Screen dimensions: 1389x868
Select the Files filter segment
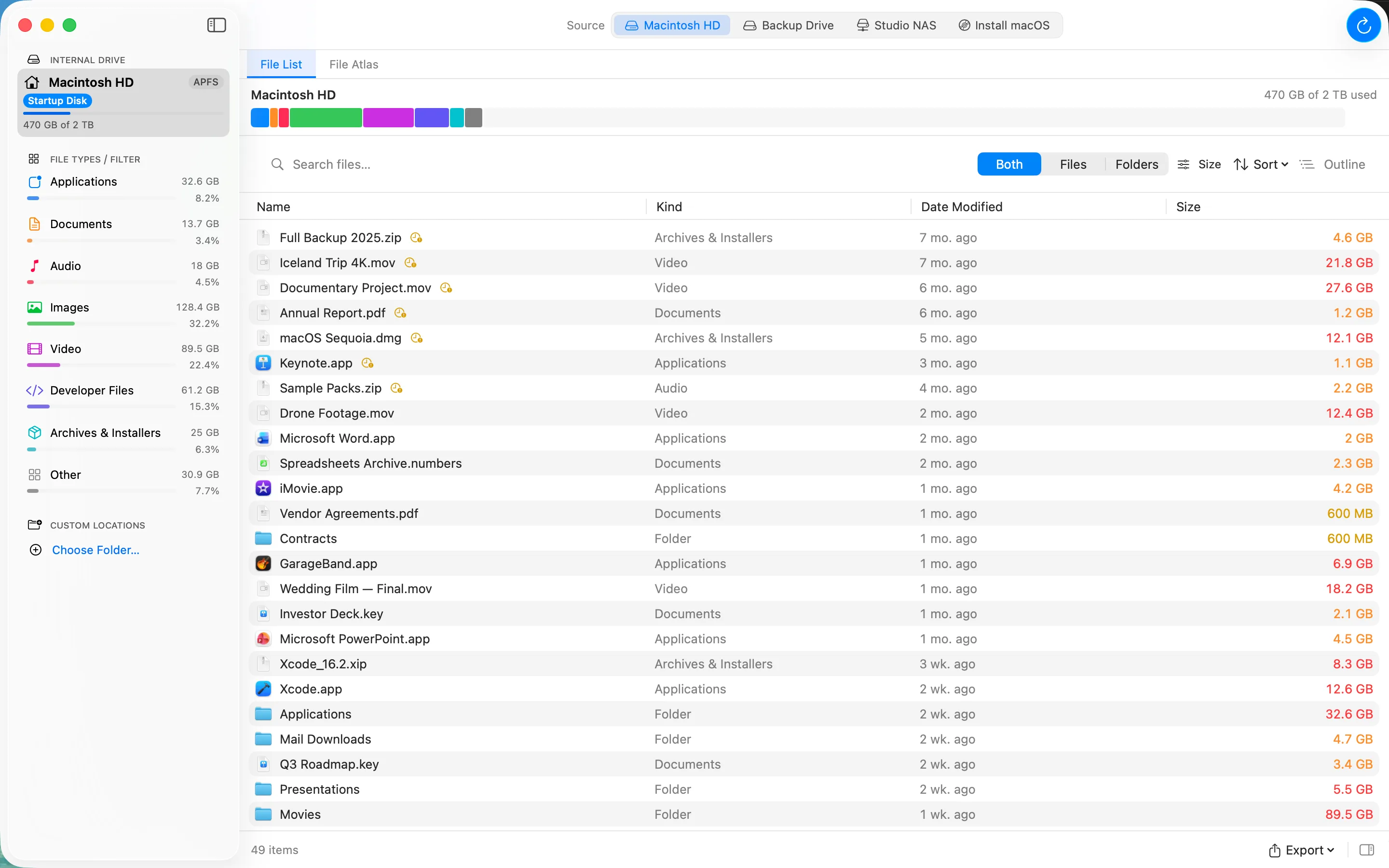click(x=1073, y=164)
